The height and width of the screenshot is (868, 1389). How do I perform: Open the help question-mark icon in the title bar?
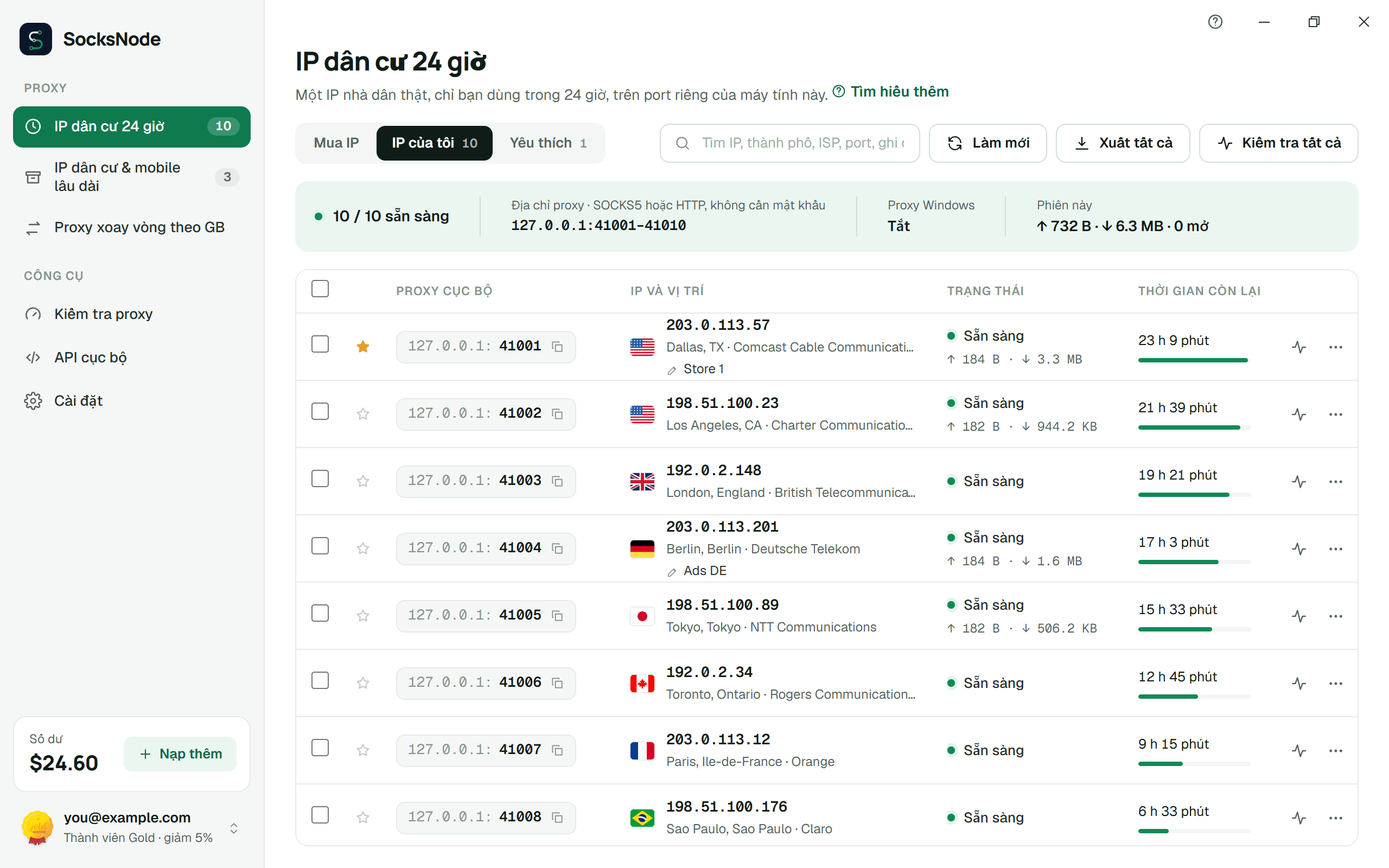[x=1215, y=22]
